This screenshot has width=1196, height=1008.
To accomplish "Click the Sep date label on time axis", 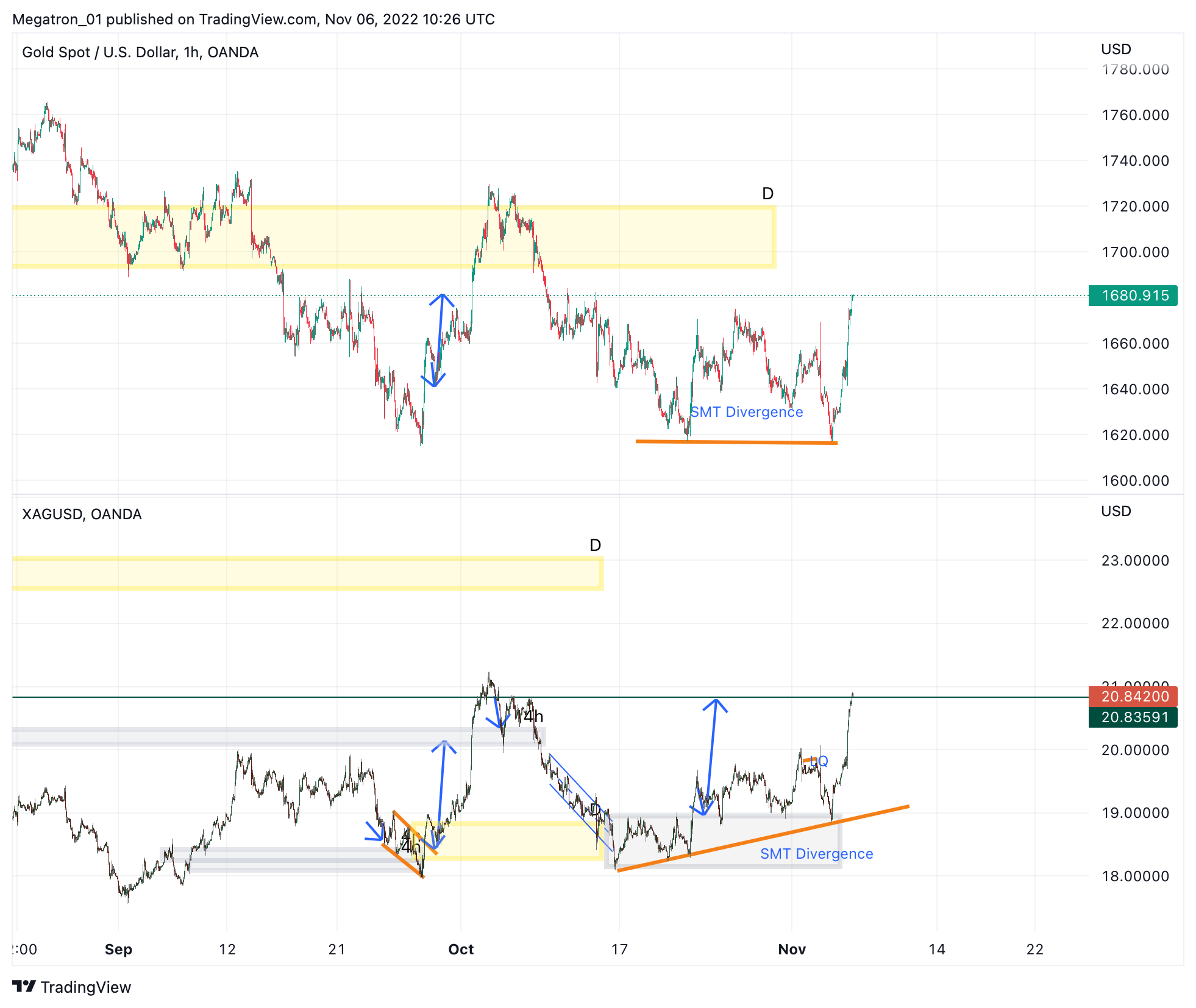I will (x=118, y=949).
